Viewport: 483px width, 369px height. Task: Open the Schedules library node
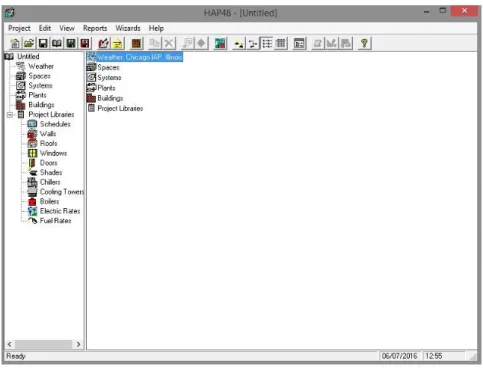tap(55, 124)
